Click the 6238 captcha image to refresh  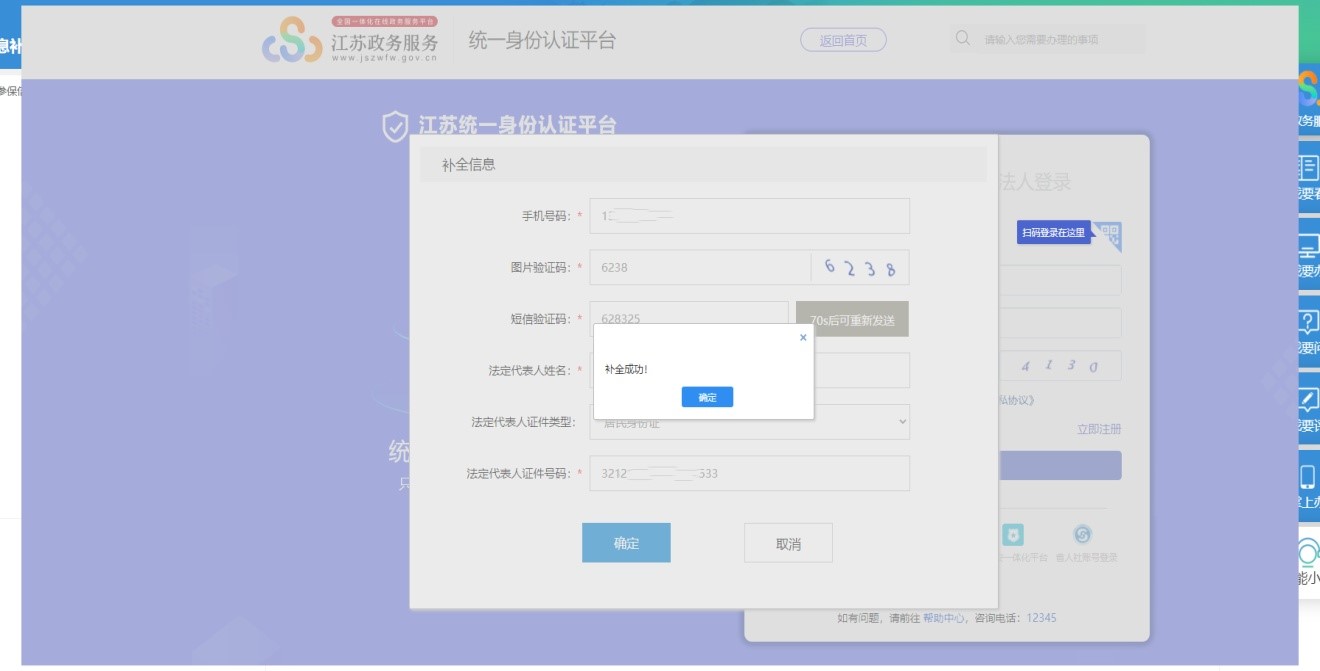point(859,267)
